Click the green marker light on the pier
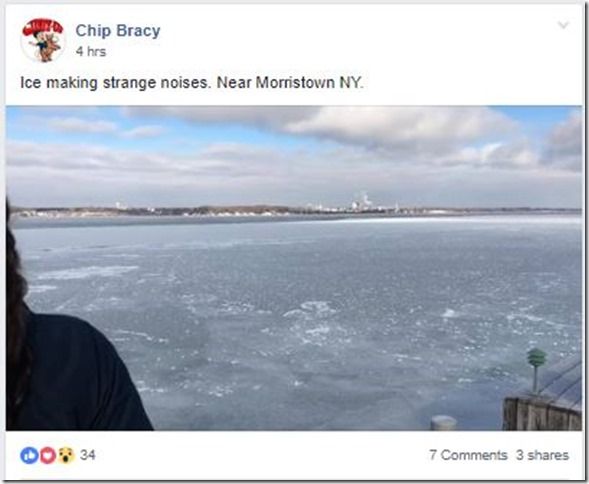This screenshot has height=484, width=589. [x=536, y=358]
